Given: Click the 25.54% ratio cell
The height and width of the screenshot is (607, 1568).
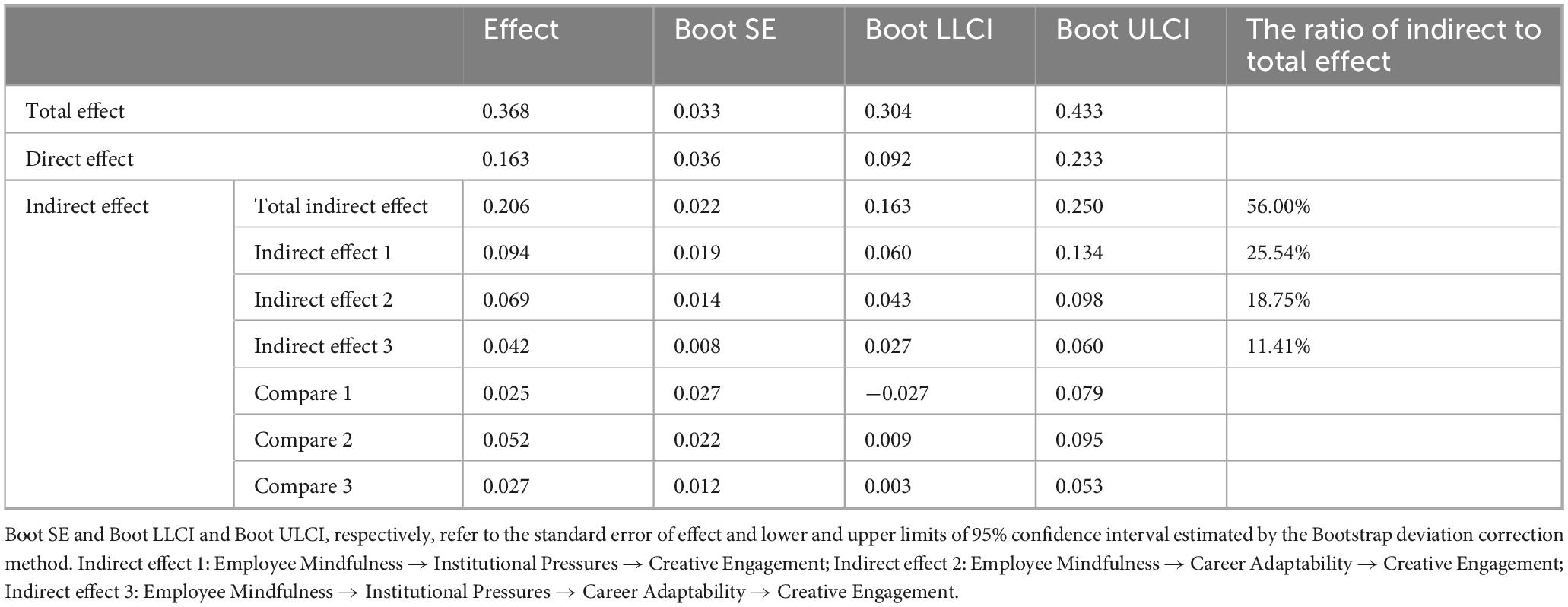Looking at the screenshot, I should [1278, 253].
